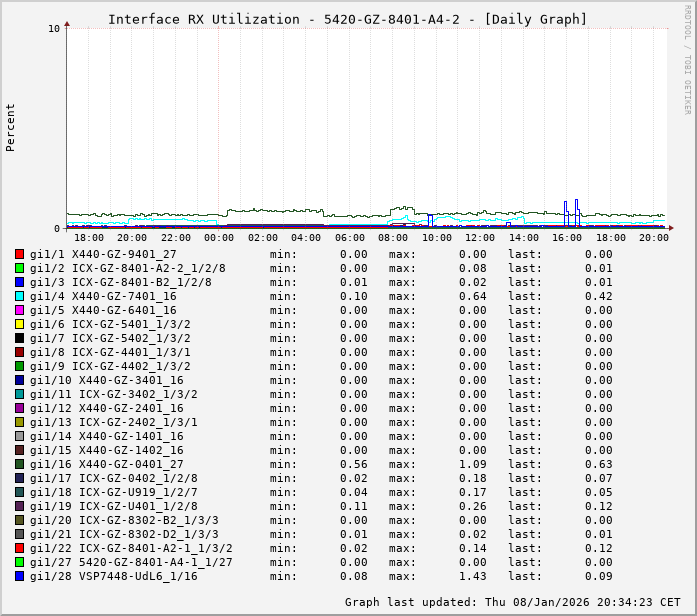The image size is (697, 616).
Task: Select the 08:00 tick label on x-axis
Action: [x=393, y=237]
